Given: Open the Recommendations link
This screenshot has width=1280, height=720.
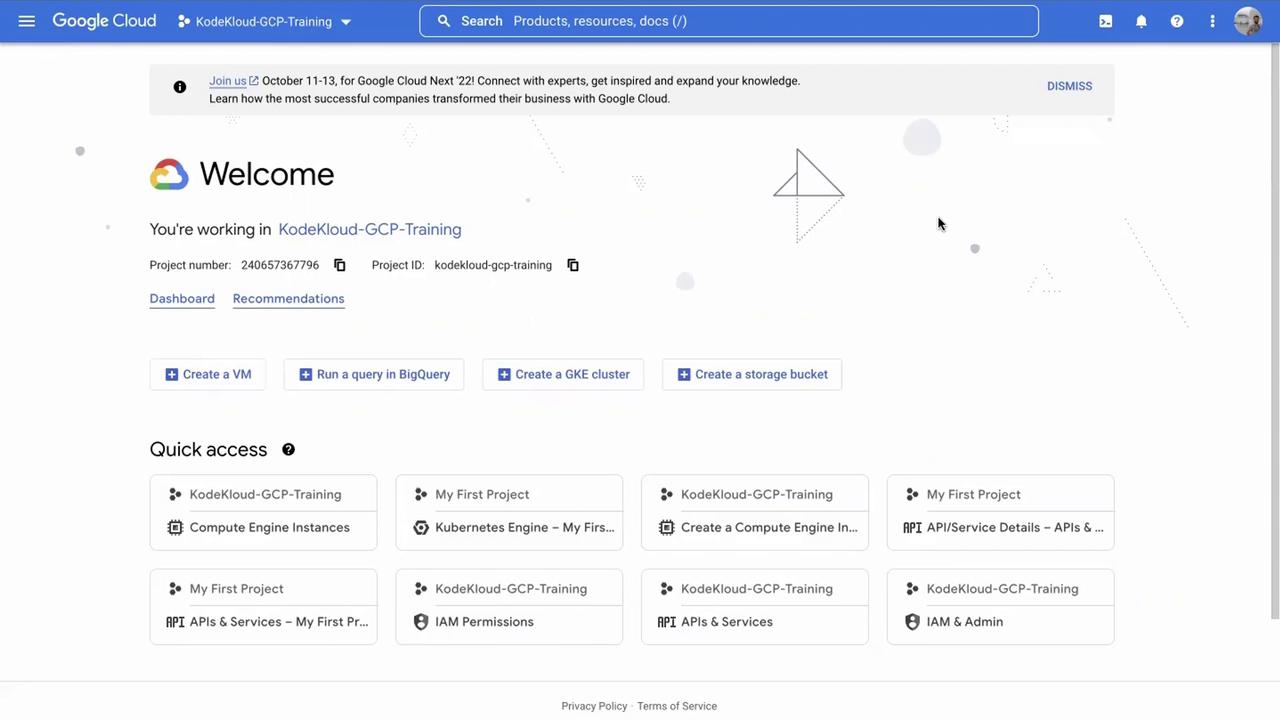Looking at the screenshot, I should pyautogui.click(x=288, y=299).
